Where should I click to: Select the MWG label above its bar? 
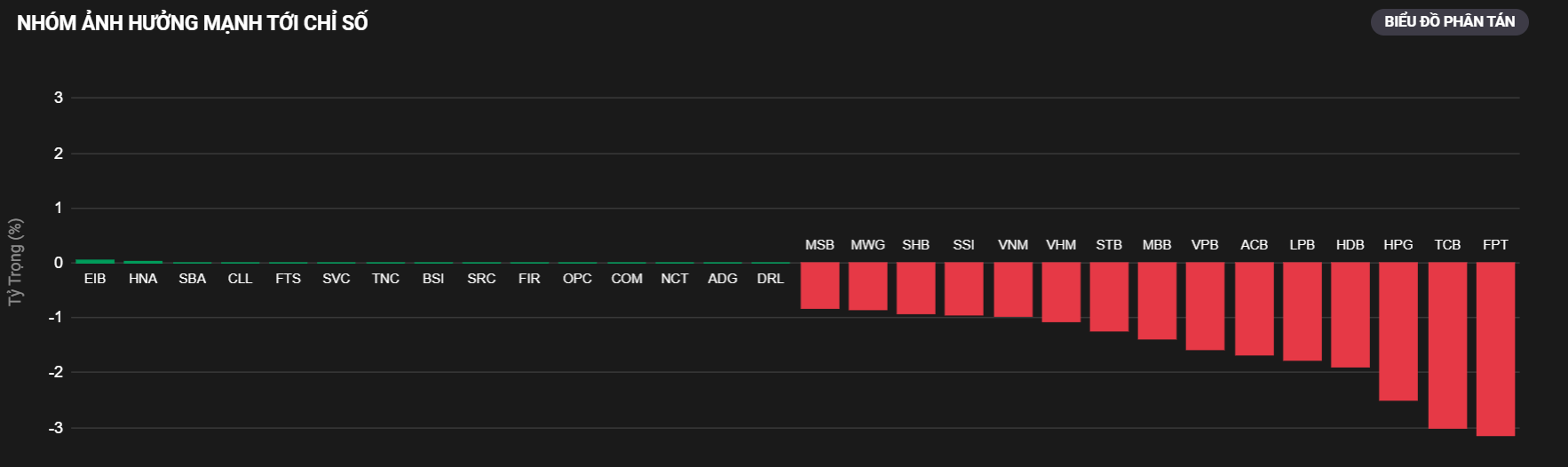click(867, 245)
